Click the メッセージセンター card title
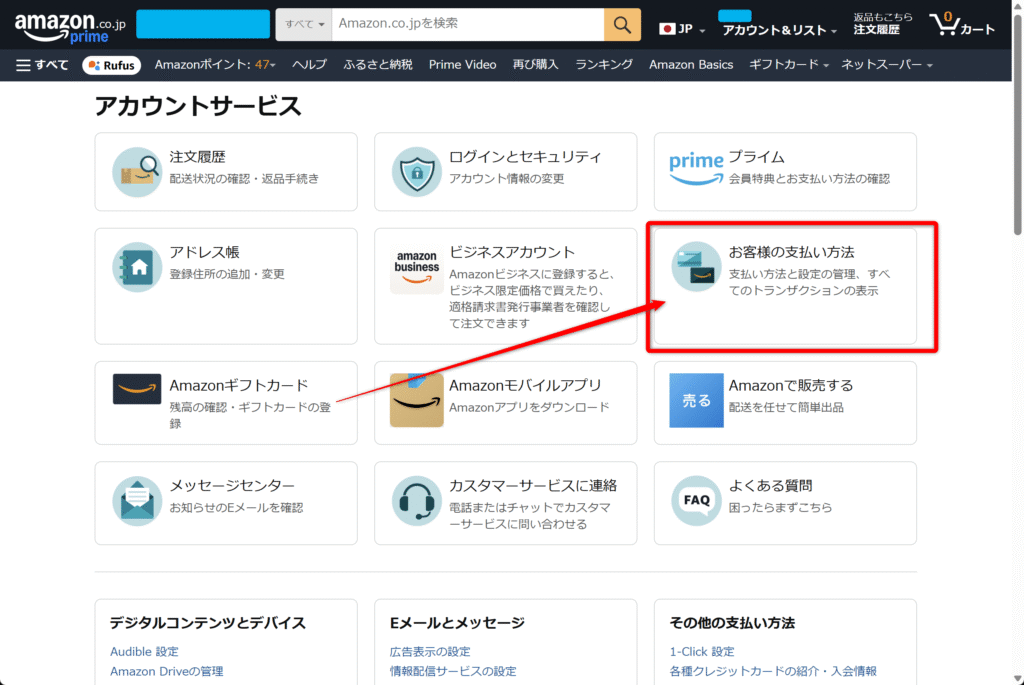The width and height of the screenshot is (1024, 685). click(232, 486)
